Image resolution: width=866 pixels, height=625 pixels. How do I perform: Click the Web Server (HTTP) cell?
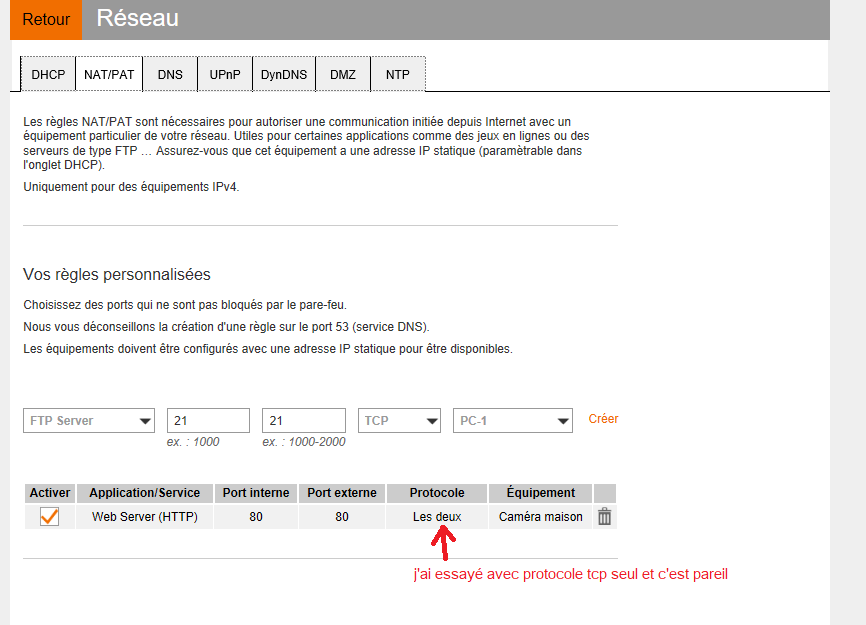coord(145,517)
